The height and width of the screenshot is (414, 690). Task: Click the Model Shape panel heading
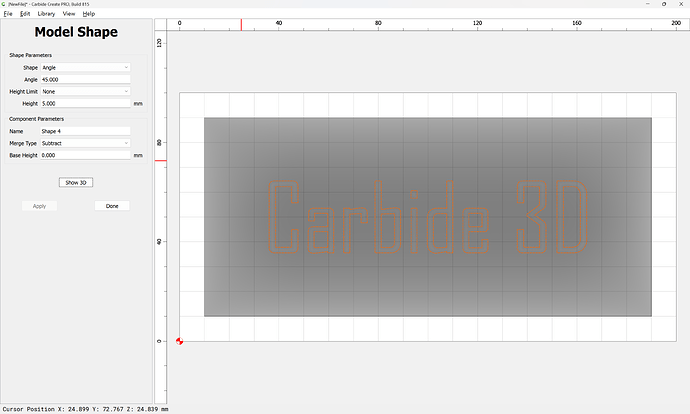(76, 32)
